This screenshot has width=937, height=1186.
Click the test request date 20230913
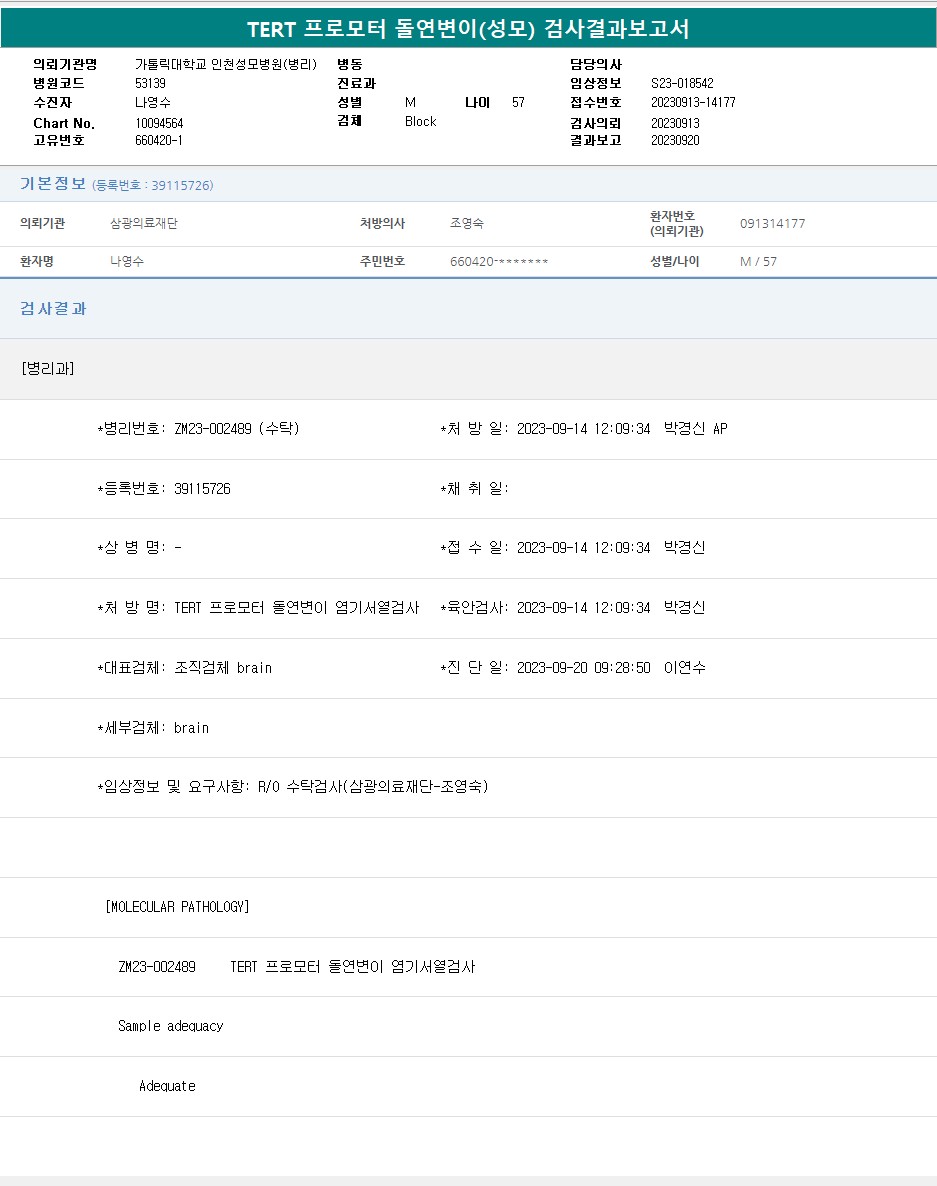pyautogui.click(x=675, y=123)
